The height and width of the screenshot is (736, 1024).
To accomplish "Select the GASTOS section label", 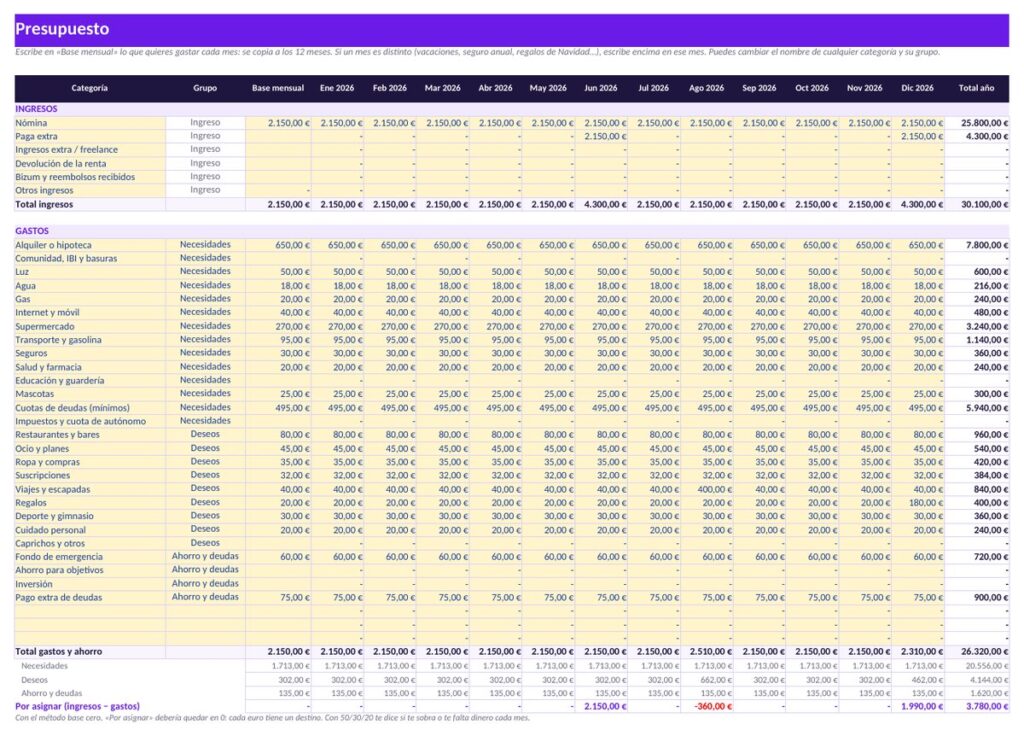I will (32, 231).
